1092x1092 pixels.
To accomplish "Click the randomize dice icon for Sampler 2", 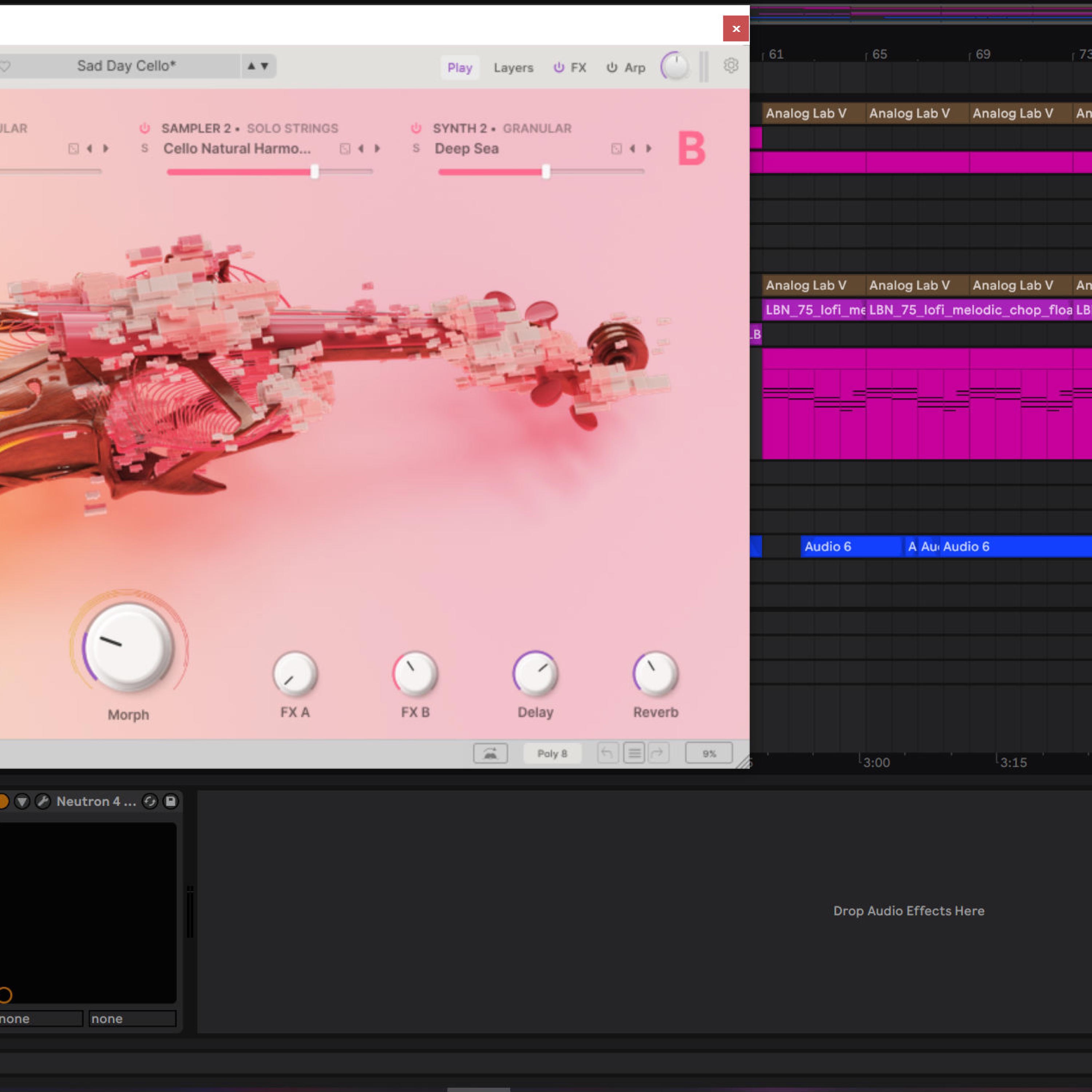I will pos(345,149).
